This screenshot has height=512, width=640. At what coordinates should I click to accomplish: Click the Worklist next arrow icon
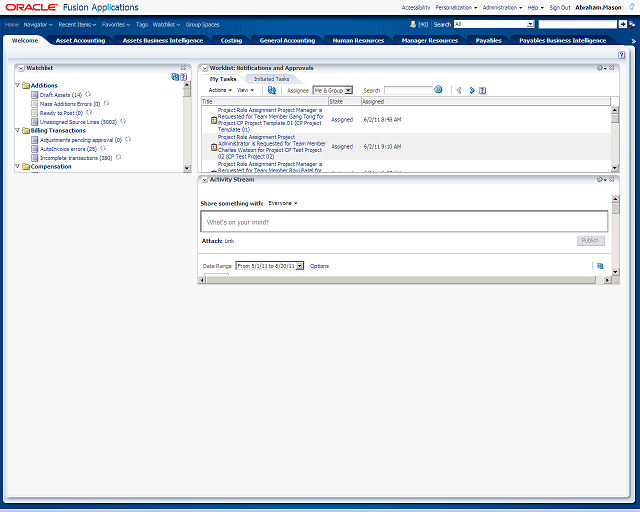tap(472, 90)
